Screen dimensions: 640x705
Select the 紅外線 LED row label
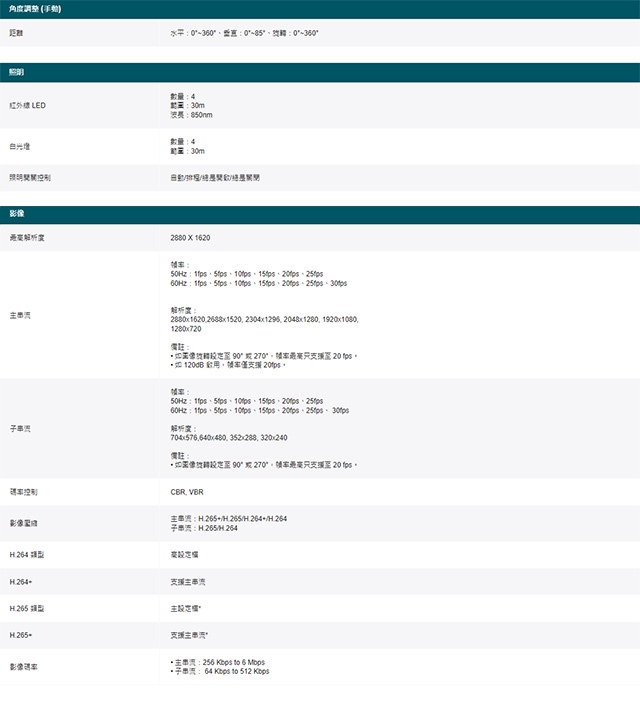[x=27, y=105]
